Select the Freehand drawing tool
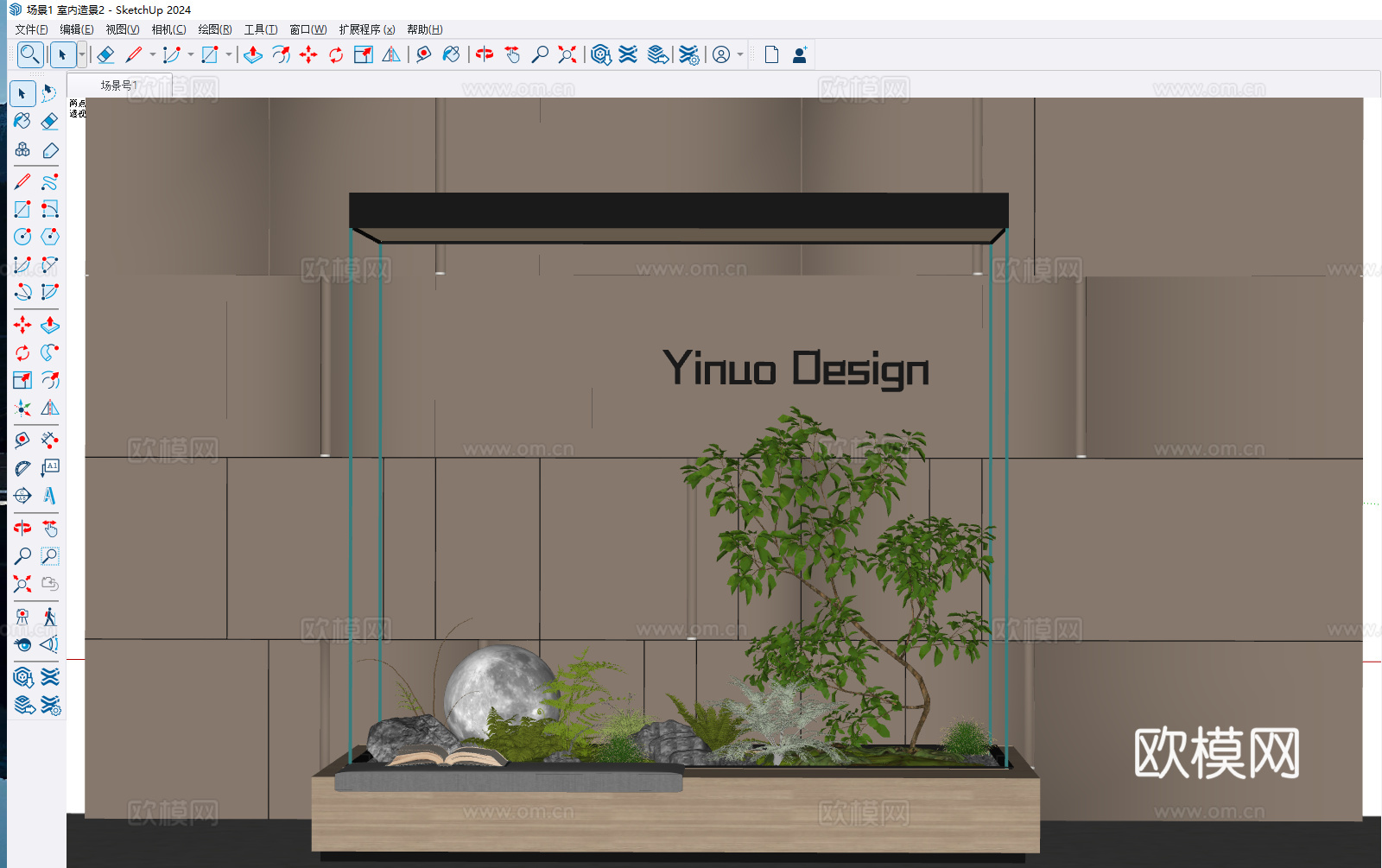Viewport: 1382px width, 868px height. pyautogui.click(x=49, y=182)
